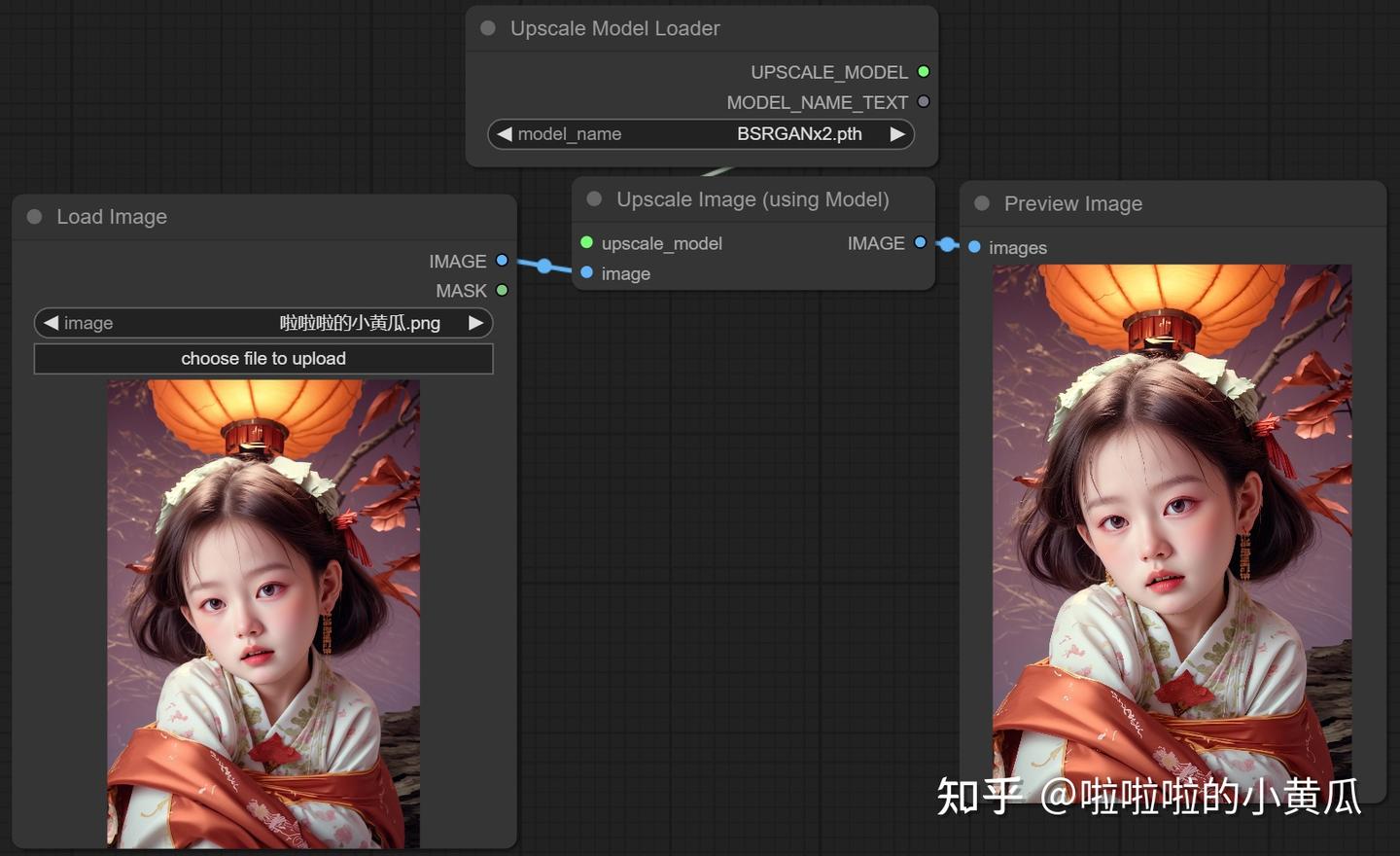Click the IMAGE output socket on Upscale Image node

pyautogui.click(x=920, y=243)
